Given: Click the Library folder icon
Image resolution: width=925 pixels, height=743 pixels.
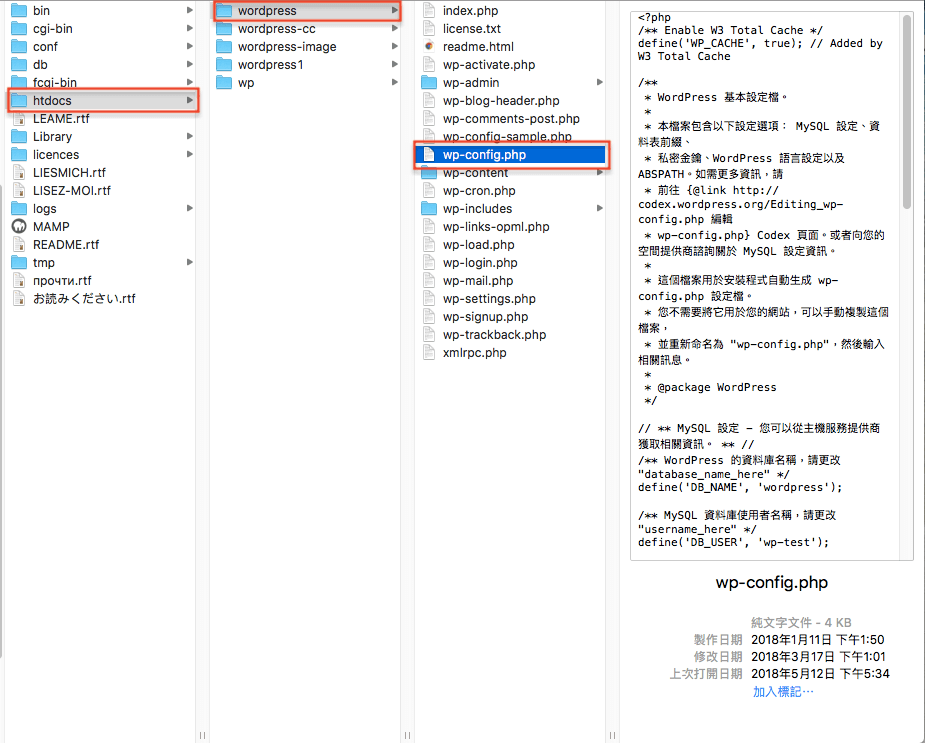Looking at the screenshot, I should click(19, 136).
